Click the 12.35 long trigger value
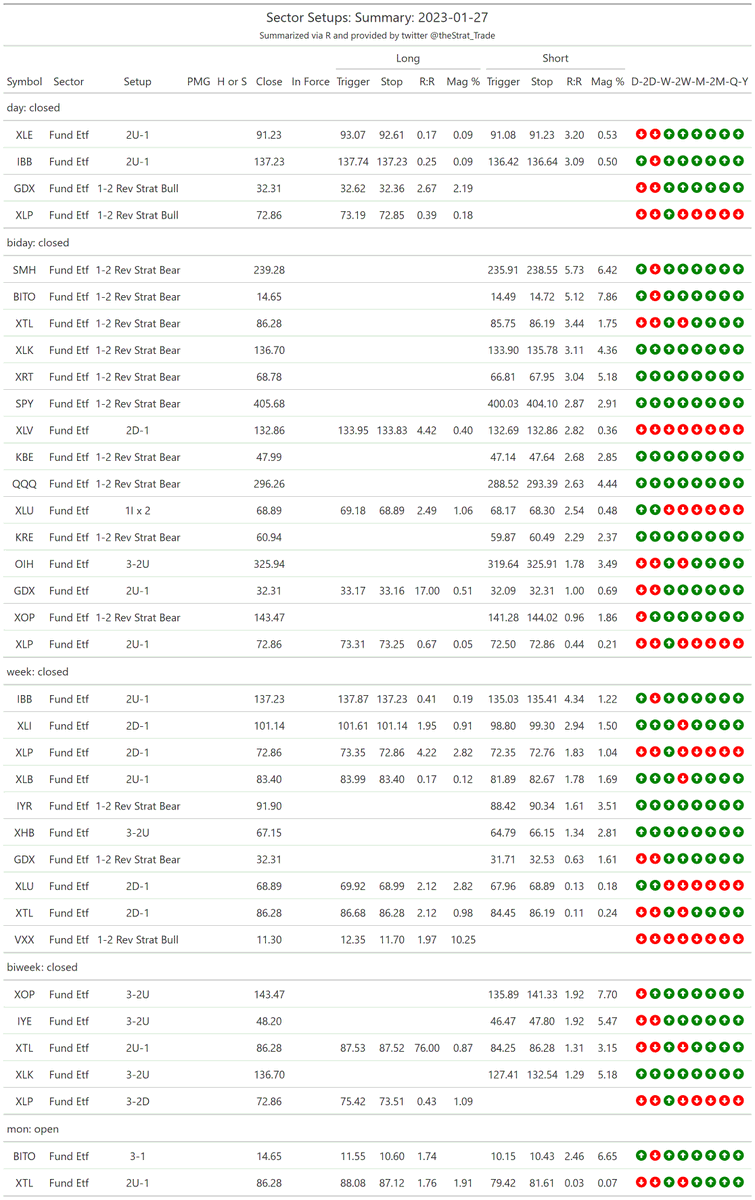Viewport: 755px width, 1200px height. tap(353, 940)
